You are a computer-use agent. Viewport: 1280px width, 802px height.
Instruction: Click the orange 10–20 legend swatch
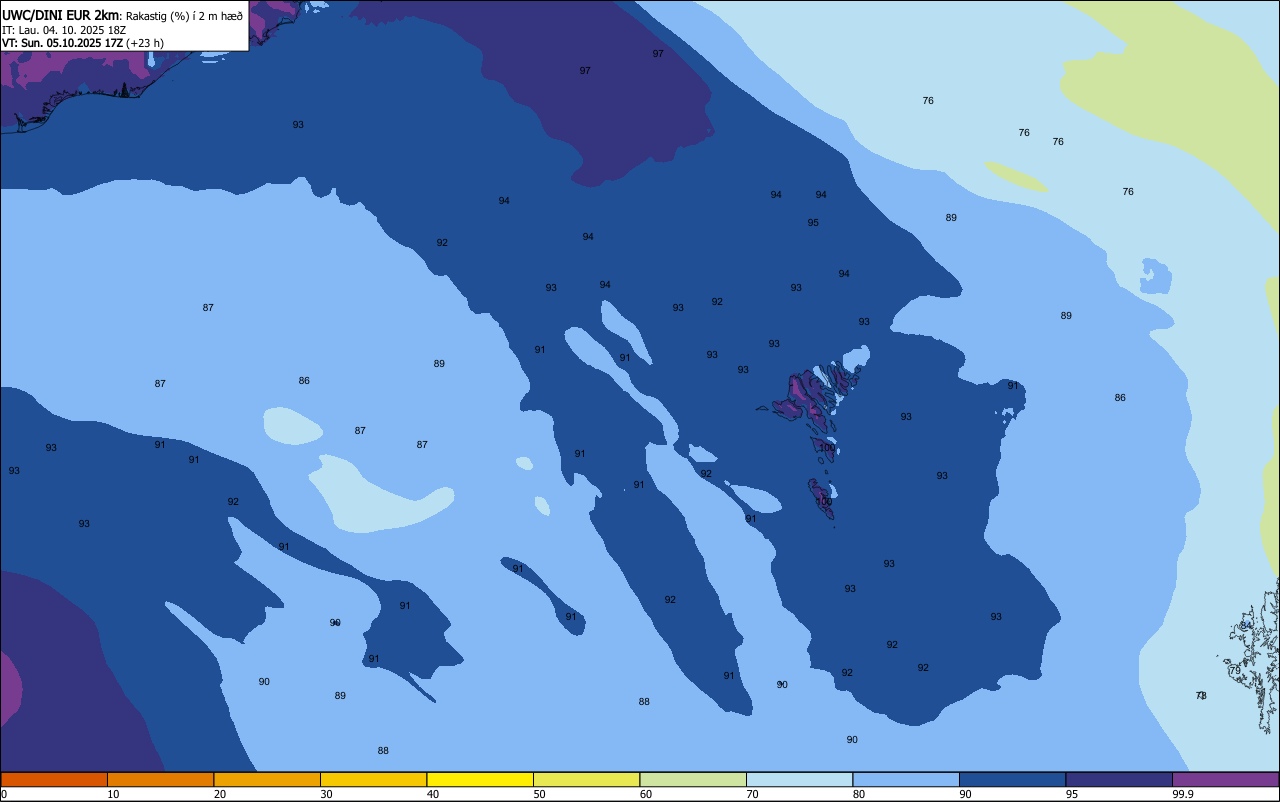[x=160, y=779]
